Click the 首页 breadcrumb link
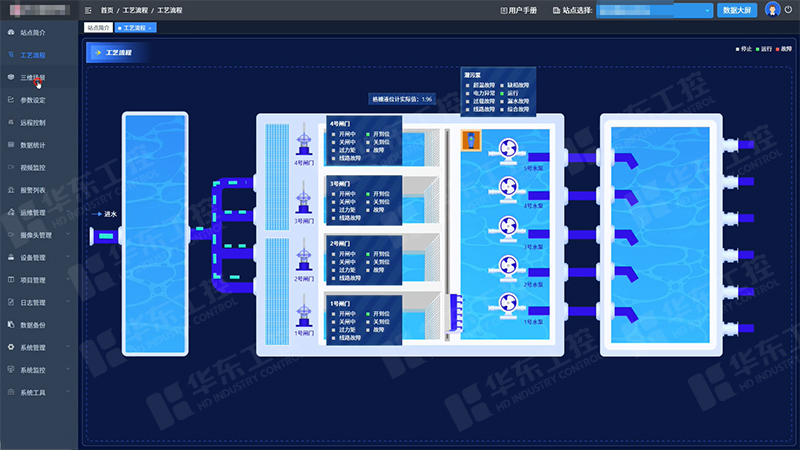This screenshot has width=800, height=450. (107, 10)
